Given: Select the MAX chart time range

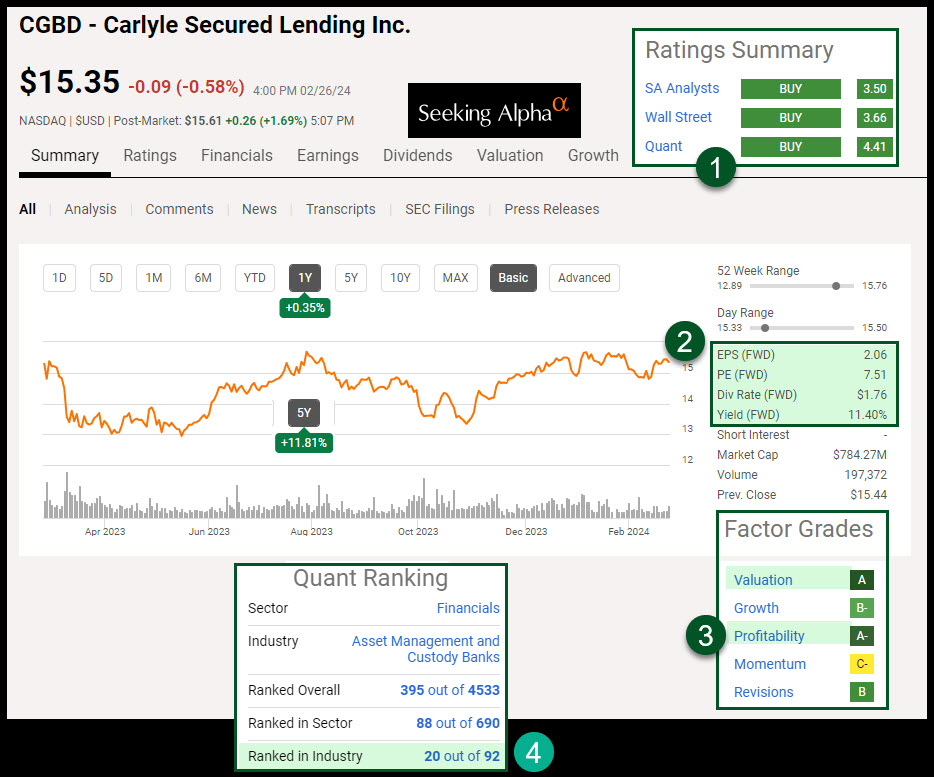Looking at the screenshot, I should click(455, 278).
